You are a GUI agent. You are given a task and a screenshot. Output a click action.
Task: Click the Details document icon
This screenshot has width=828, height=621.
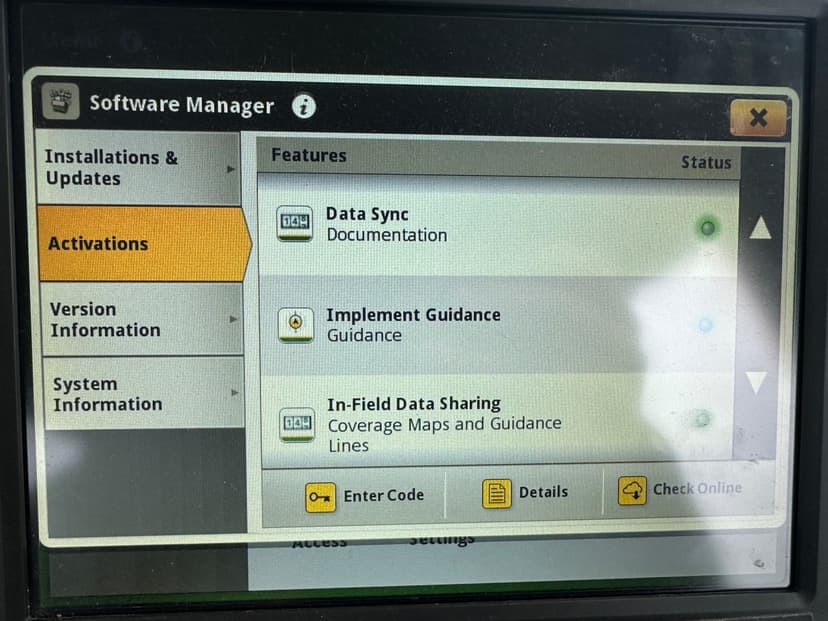coord(497,493)
